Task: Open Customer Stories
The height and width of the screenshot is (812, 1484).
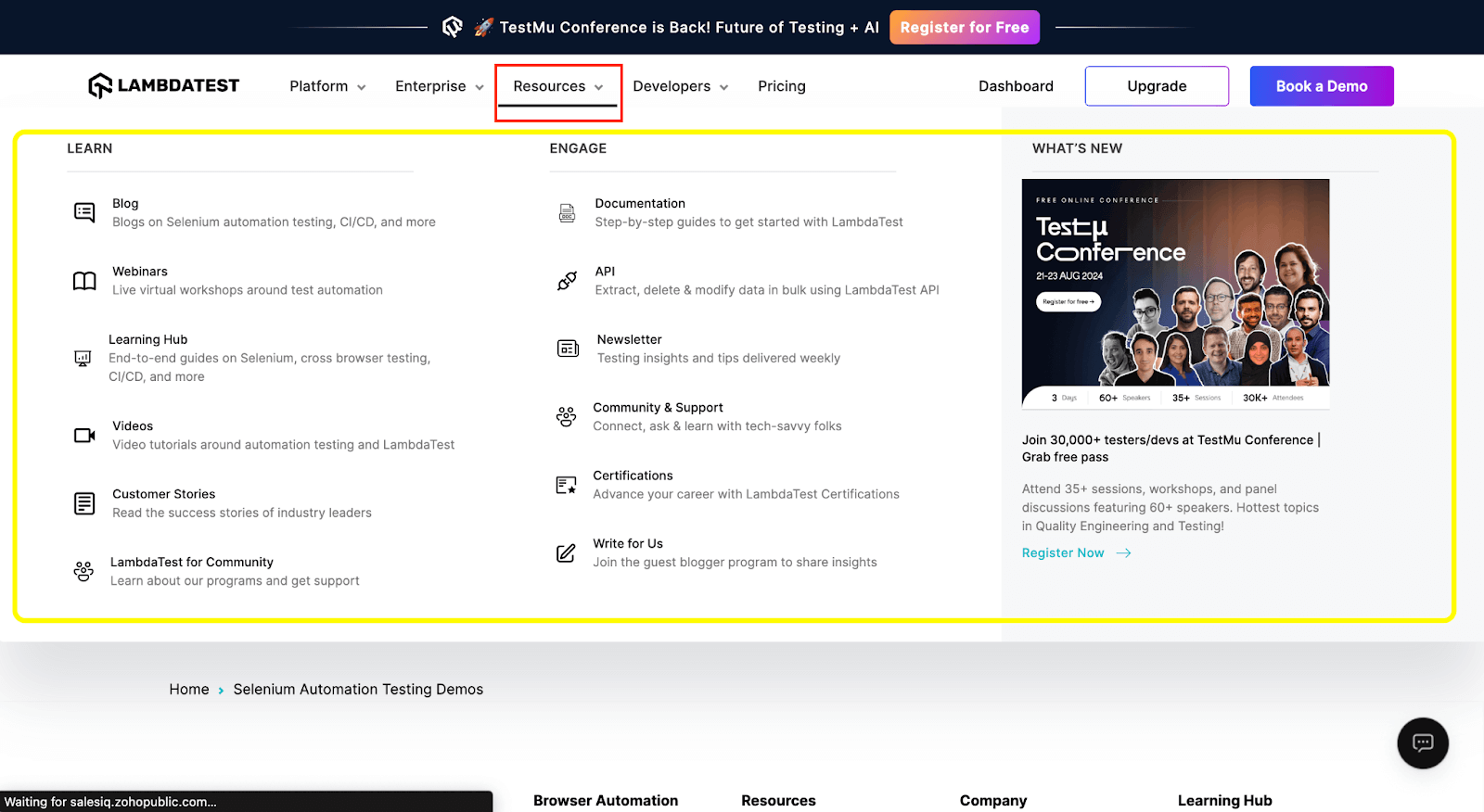Action: [163, 494]
